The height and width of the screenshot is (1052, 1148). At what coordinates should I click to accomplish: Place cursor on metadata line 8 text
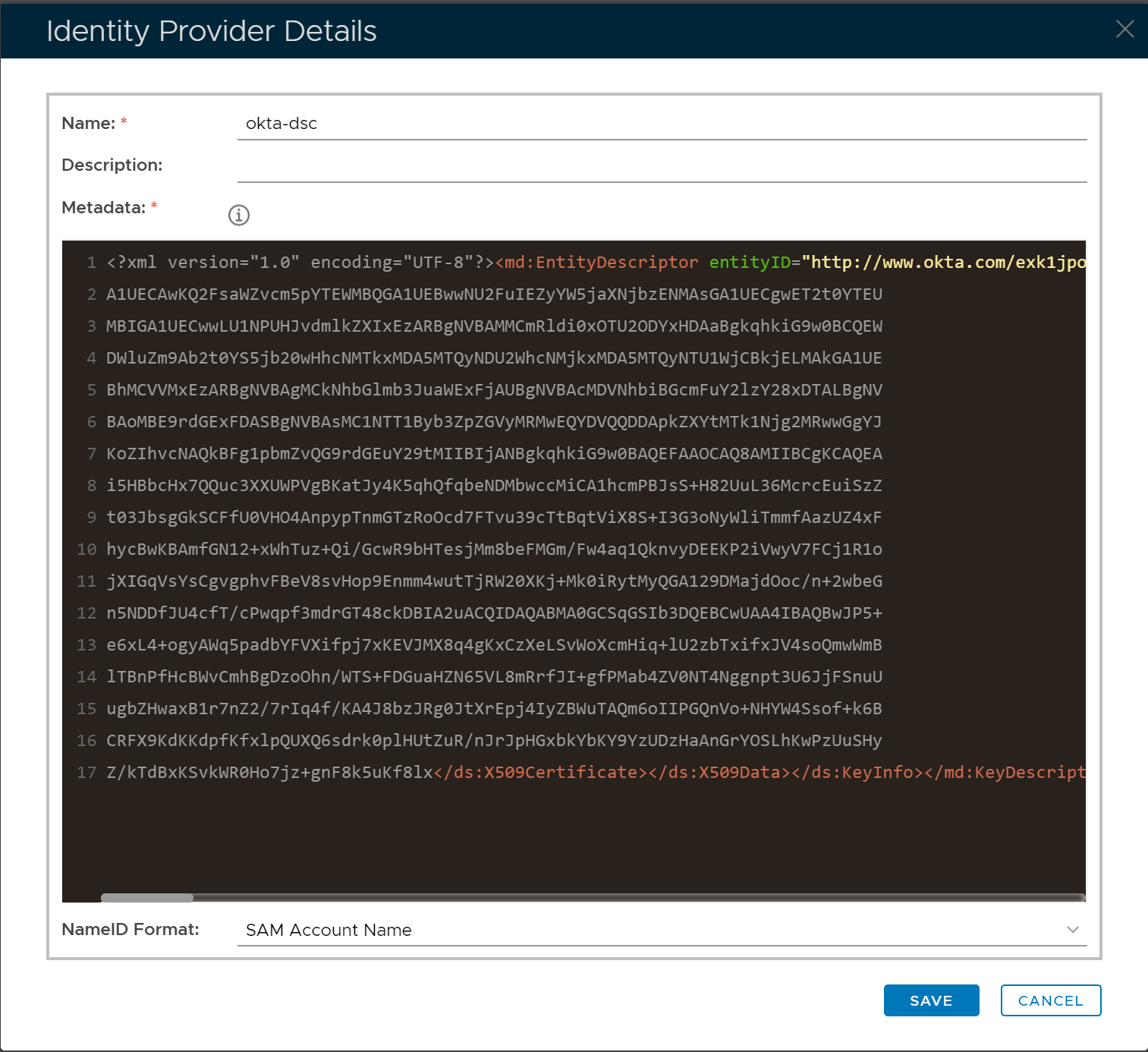click(x=493, y=486)
